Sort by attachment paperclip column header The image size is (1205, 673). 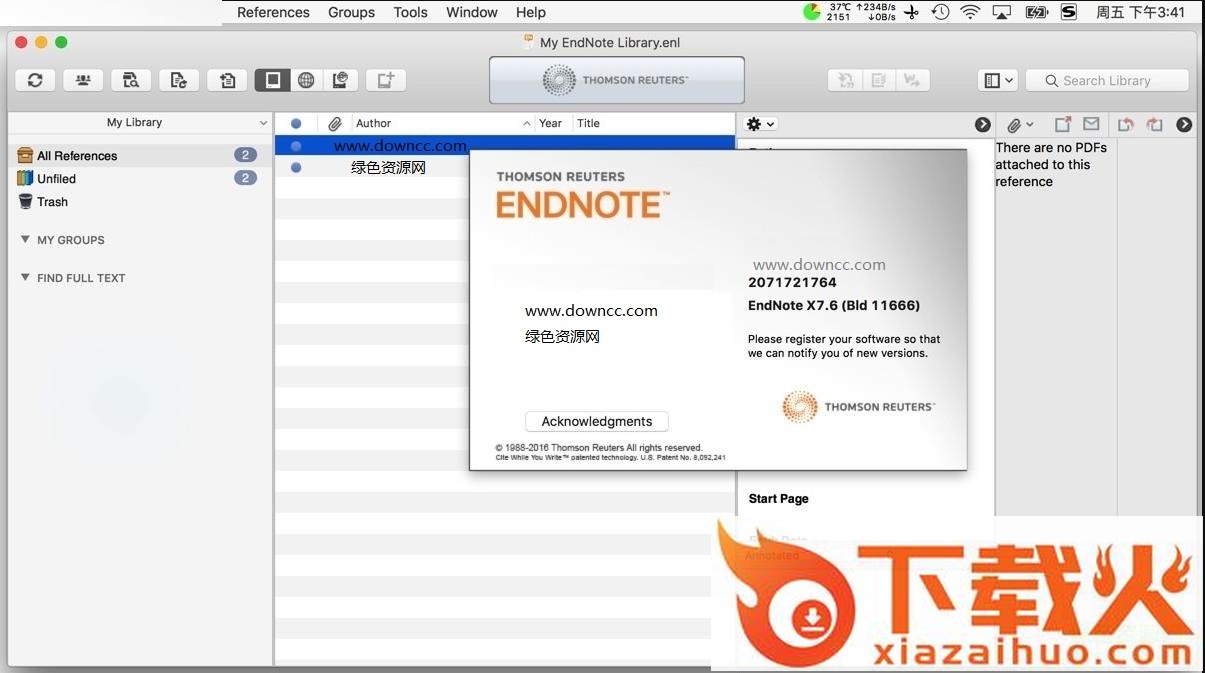[335, 123]
